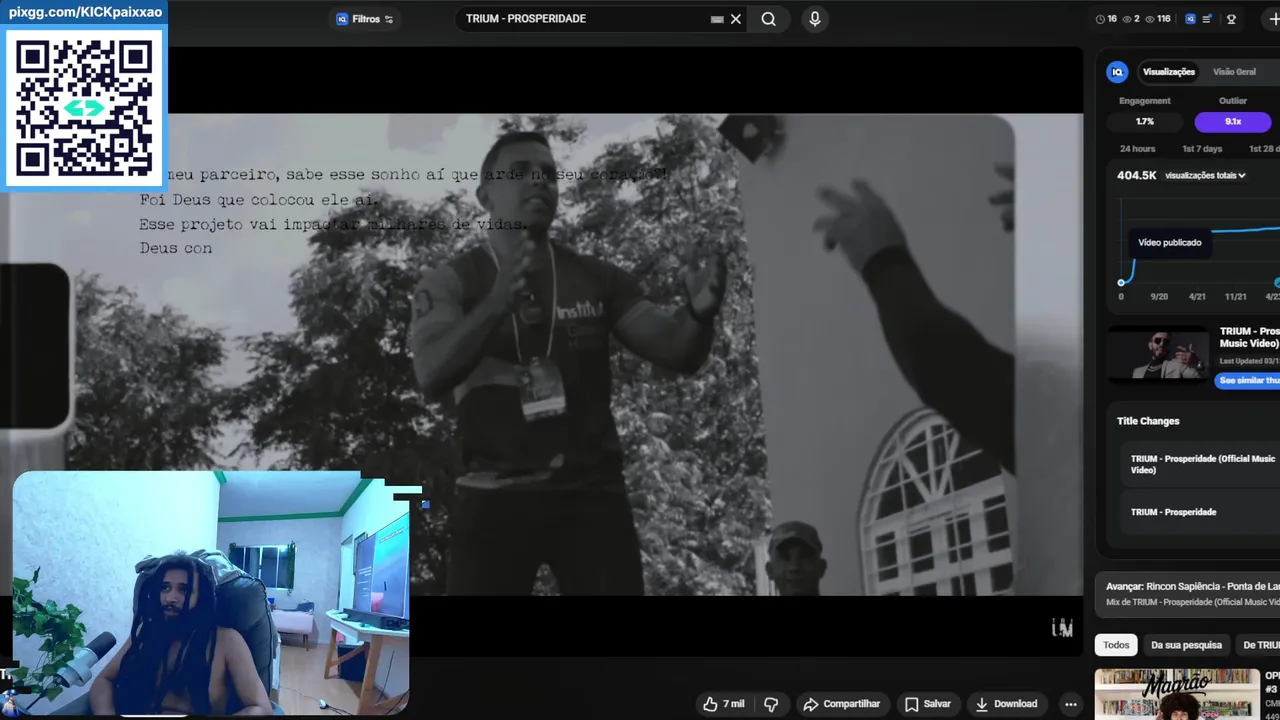The width and height of the screenshot is (1280, 720).
Task: Click the Download button
Action: pos(1006,704)
